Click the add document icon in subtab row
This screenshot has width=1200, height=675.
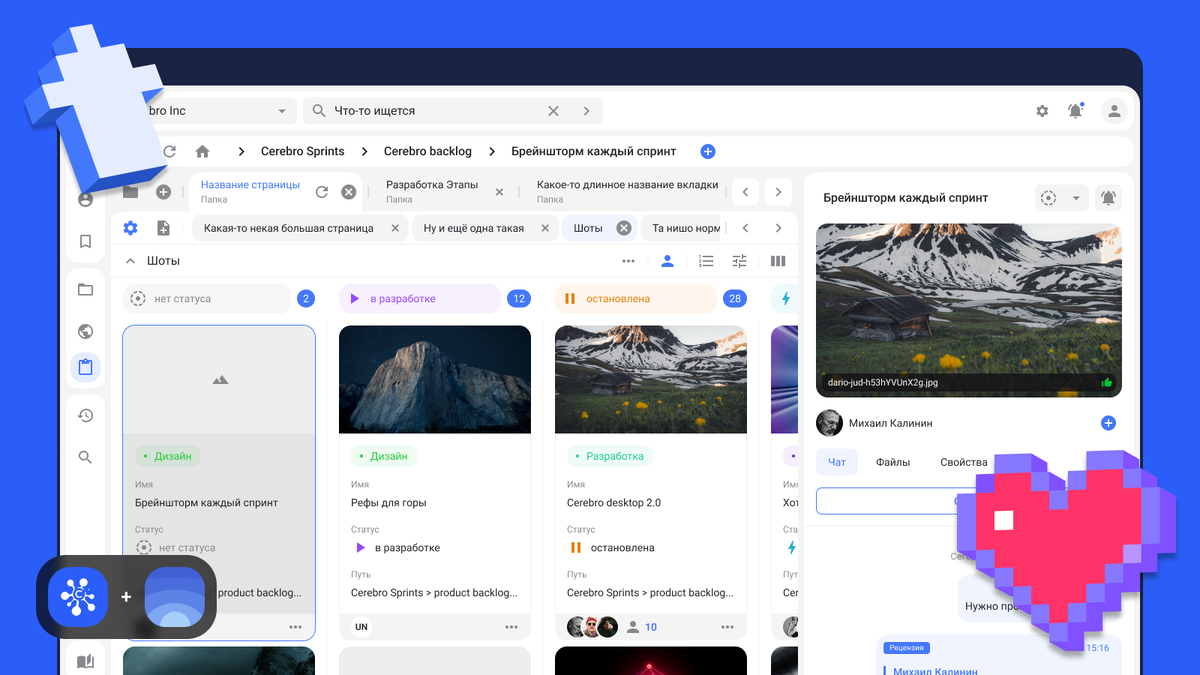[x=163, y=228]
